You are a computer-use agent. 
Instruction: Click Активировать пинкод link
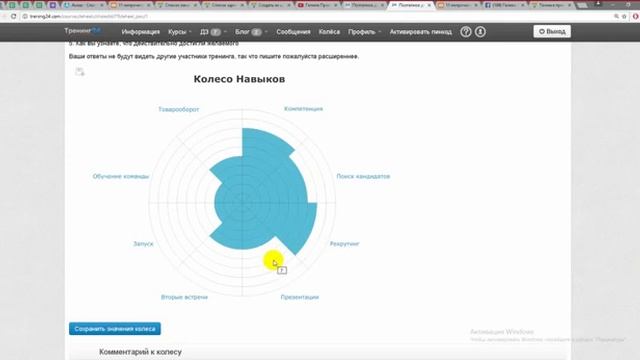tap(420, 31)
